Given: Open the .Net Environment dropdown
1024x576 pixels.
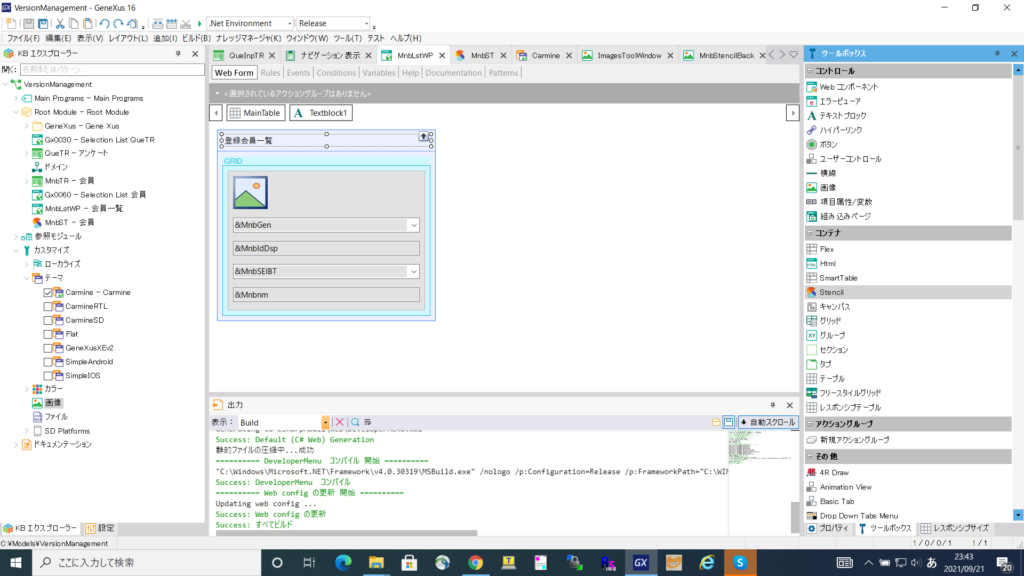Looking at the screenshot, I should pos(289,24).
